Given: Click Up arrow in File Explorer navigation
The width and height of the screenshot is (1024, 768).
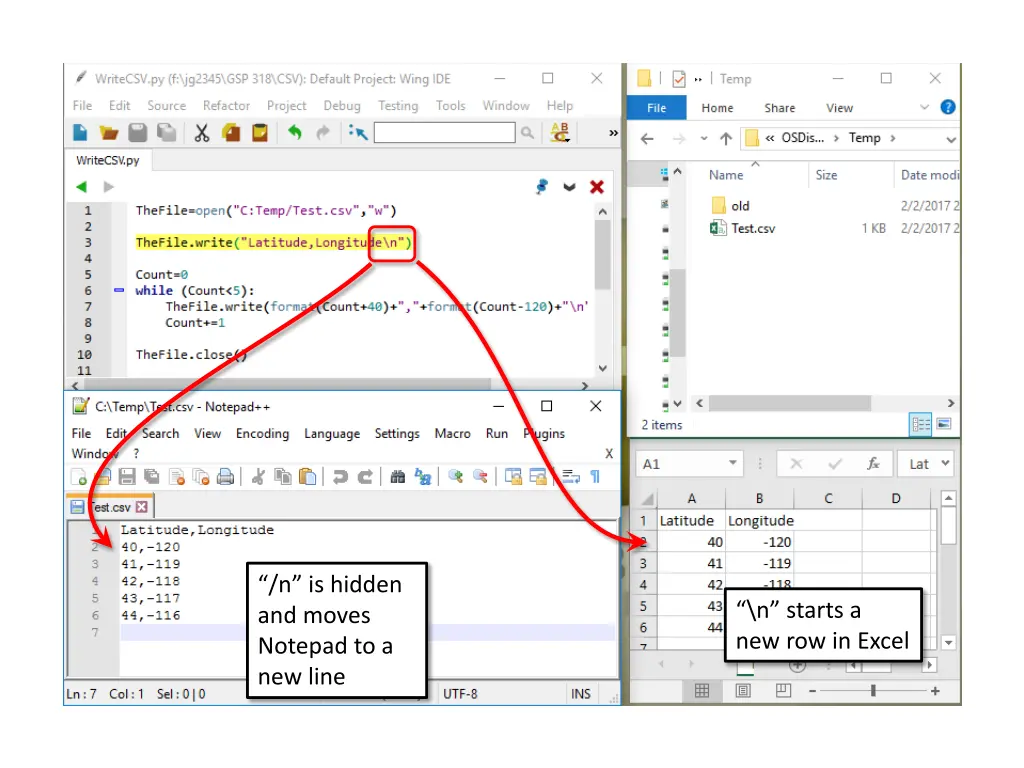Looking at the screenshot, I should (x=726, y=138).
